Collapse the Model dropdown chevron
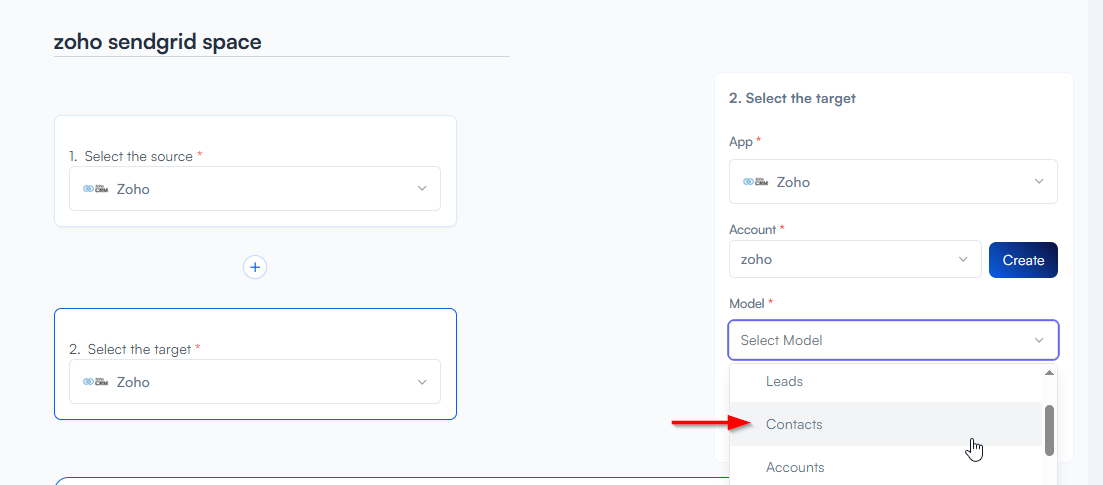The width and height of the screenshot is (1103, 485). click(1039, 340)
